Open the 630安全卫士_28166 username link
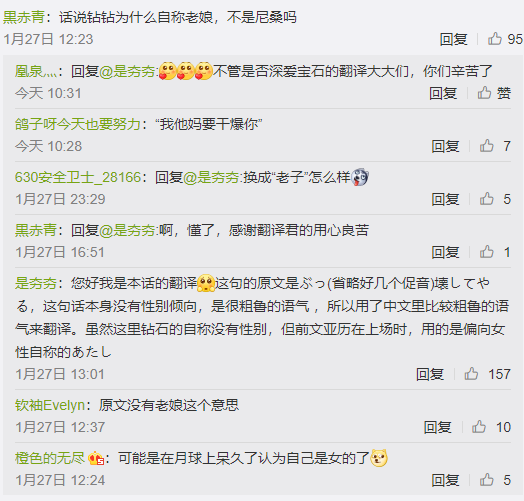The width and height of the screenshot is (524, 501). [78, 177]
